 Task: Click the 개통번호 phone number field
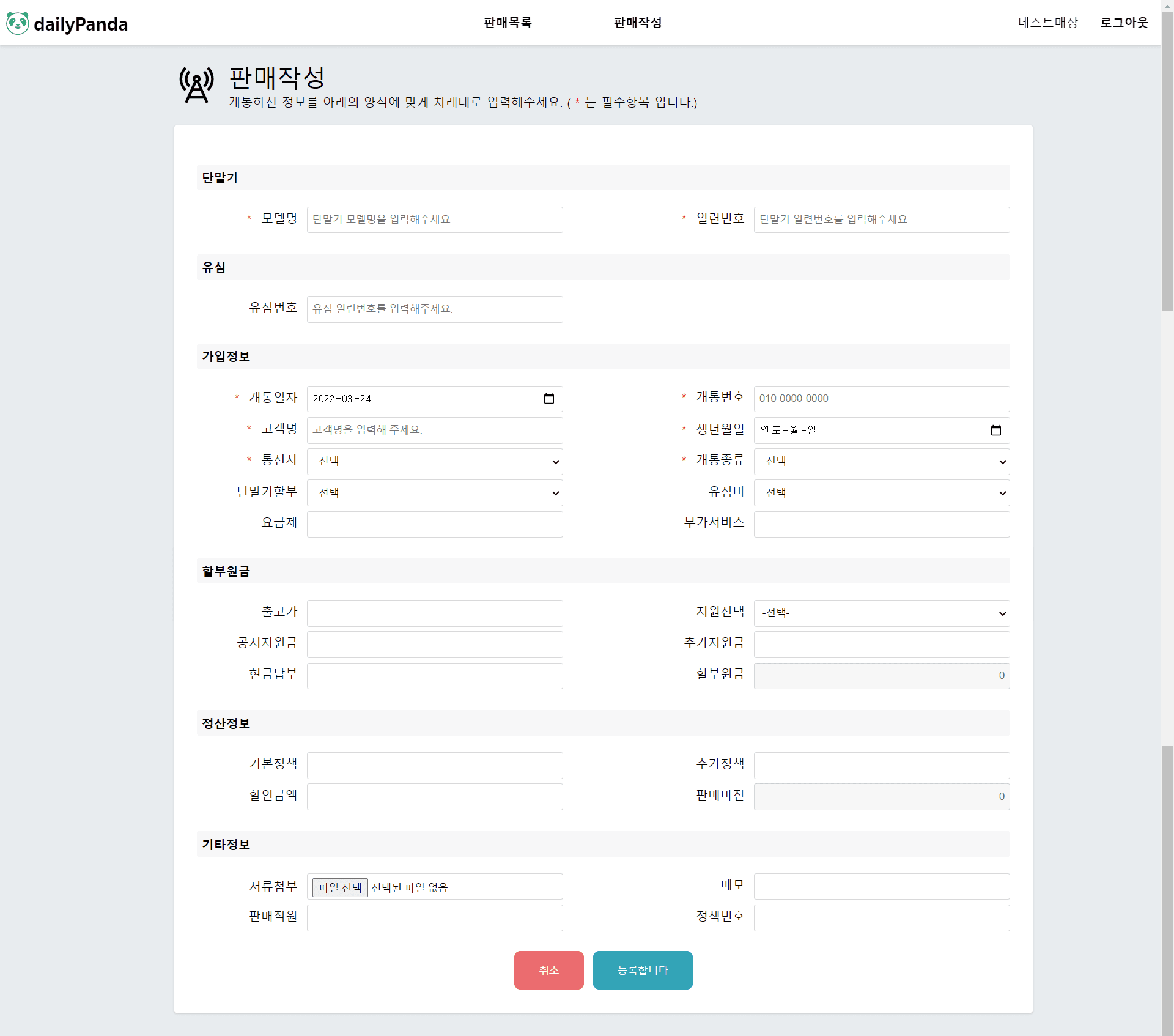coord(881,399)
